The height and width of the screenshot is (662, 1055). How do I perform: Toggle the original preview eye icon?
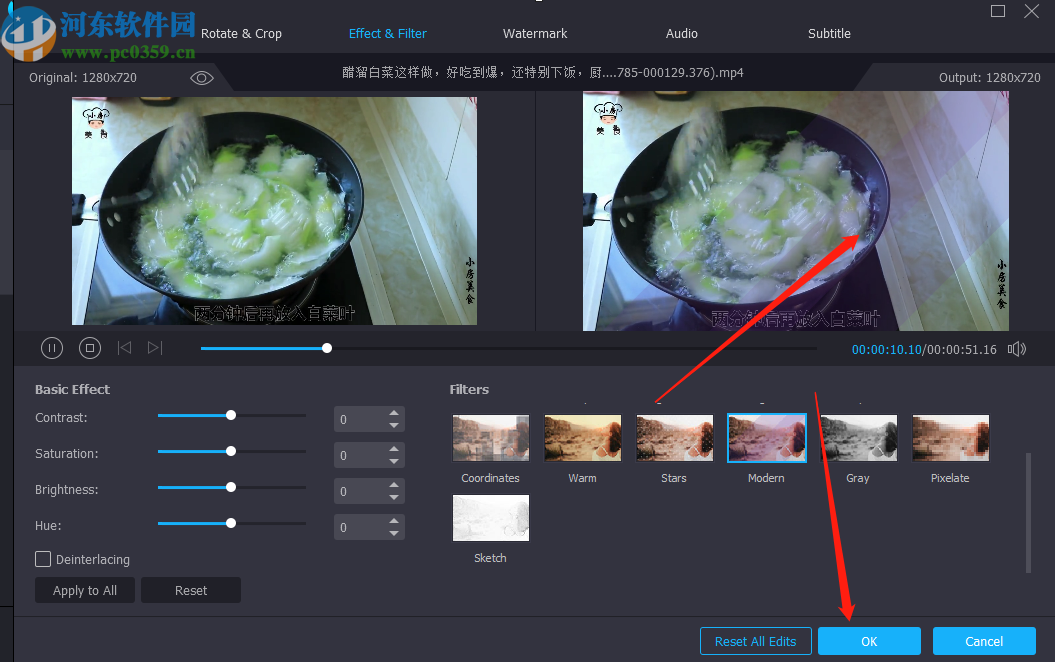(x=202, y=77)
